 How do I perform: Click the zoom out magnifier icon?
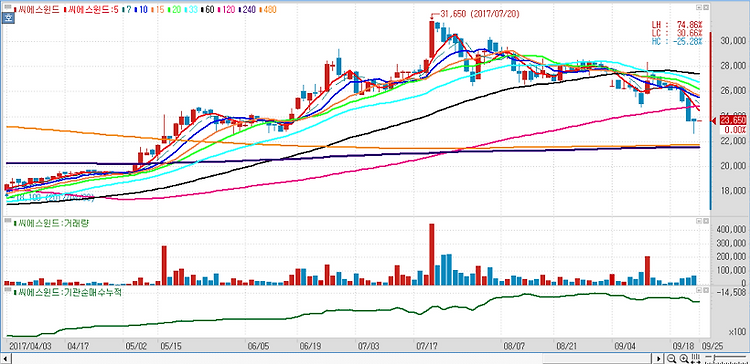[x=671, y=358]
